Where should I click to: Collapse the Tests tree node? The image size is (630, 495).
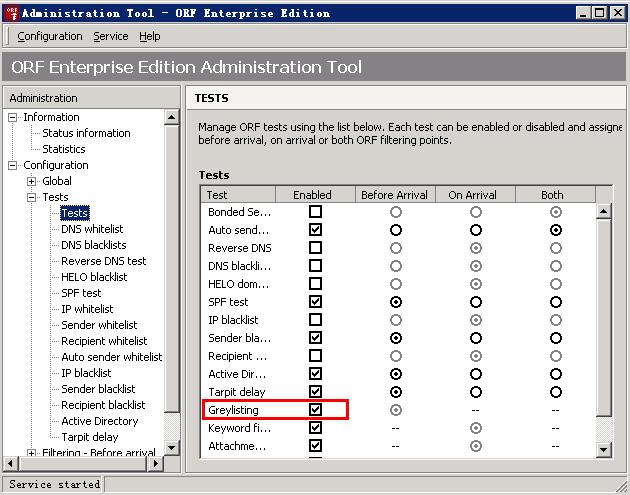[32, 197]
